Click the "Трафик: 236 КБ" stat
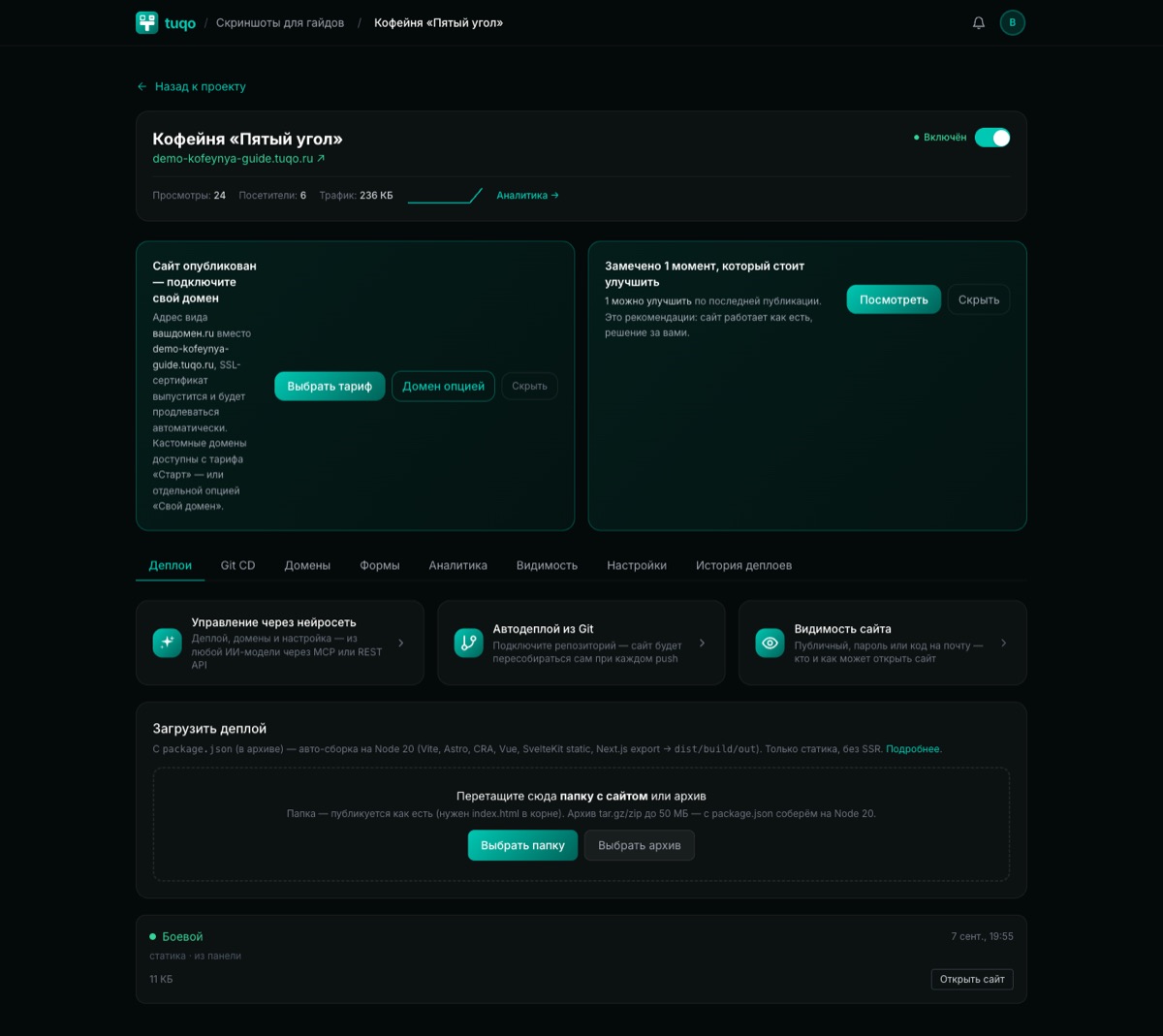The image size is (1163, 1036). click(356, 196)
